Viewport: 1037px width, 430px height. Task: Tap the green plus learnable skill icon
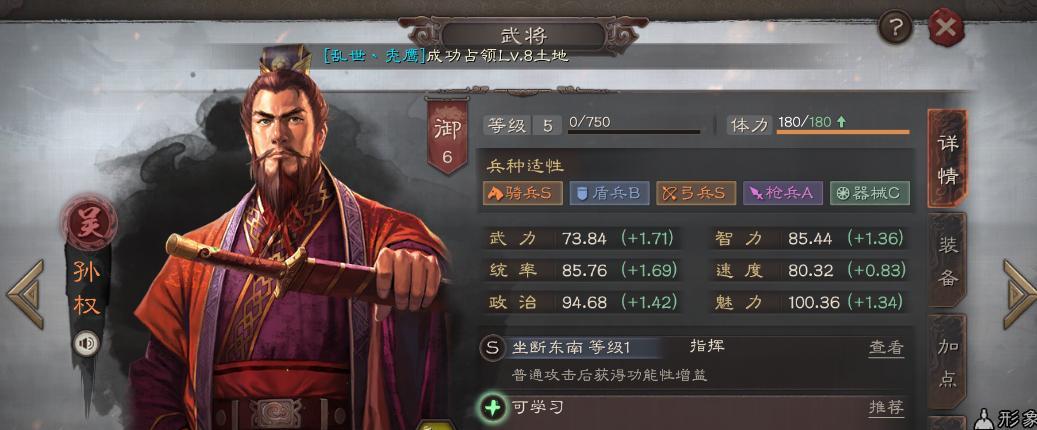(x=492, y=408)
